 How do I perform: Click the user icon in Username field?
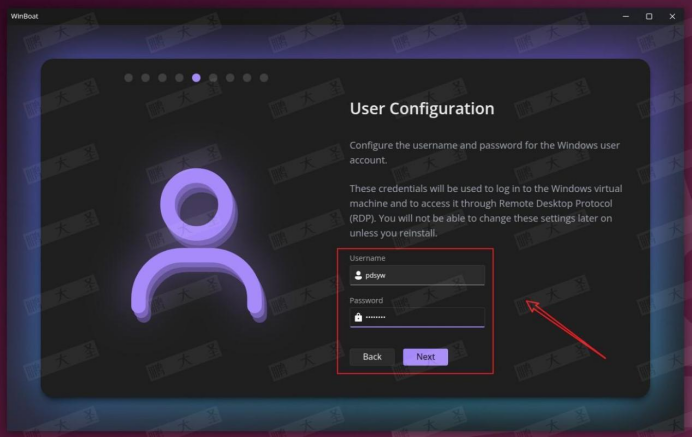(358, 275)
